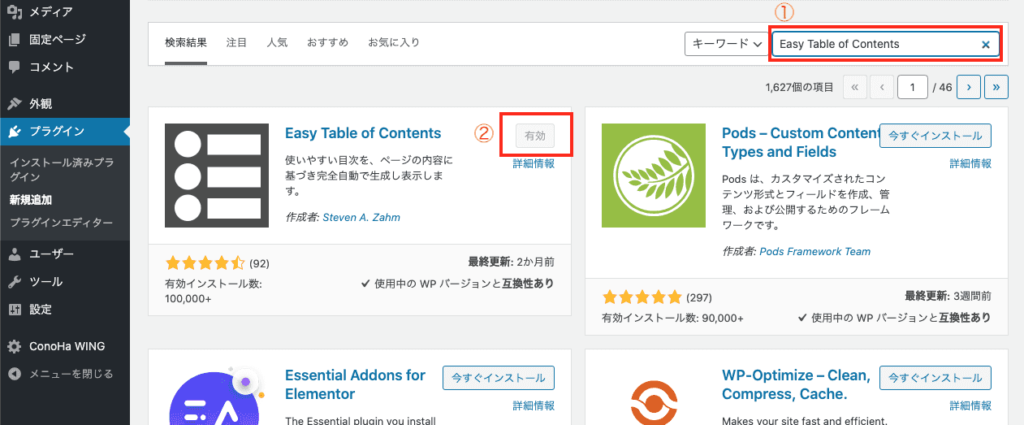Click 最終更新: 2か月前 text
The height and width of the screenshot is (425, 1024).
click(x=511, y=262)
